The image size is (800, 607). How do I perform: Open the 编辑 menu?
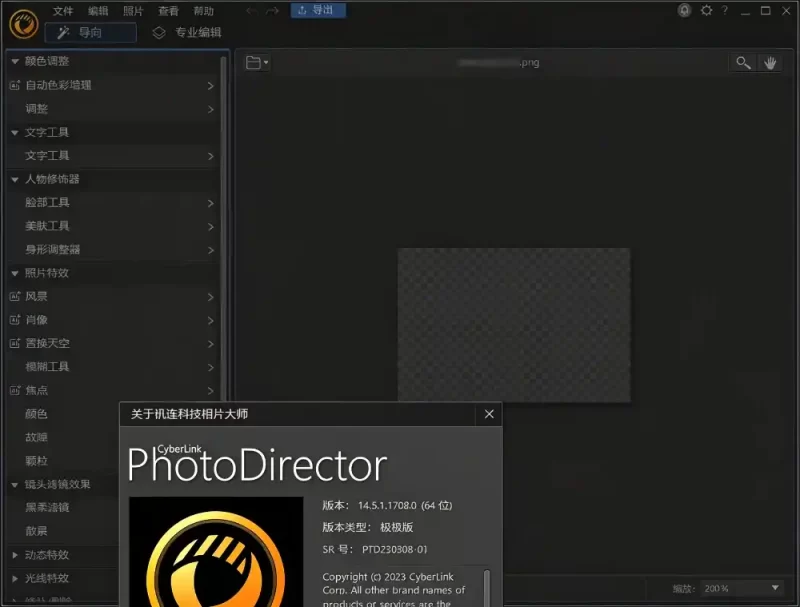point(98,11)
